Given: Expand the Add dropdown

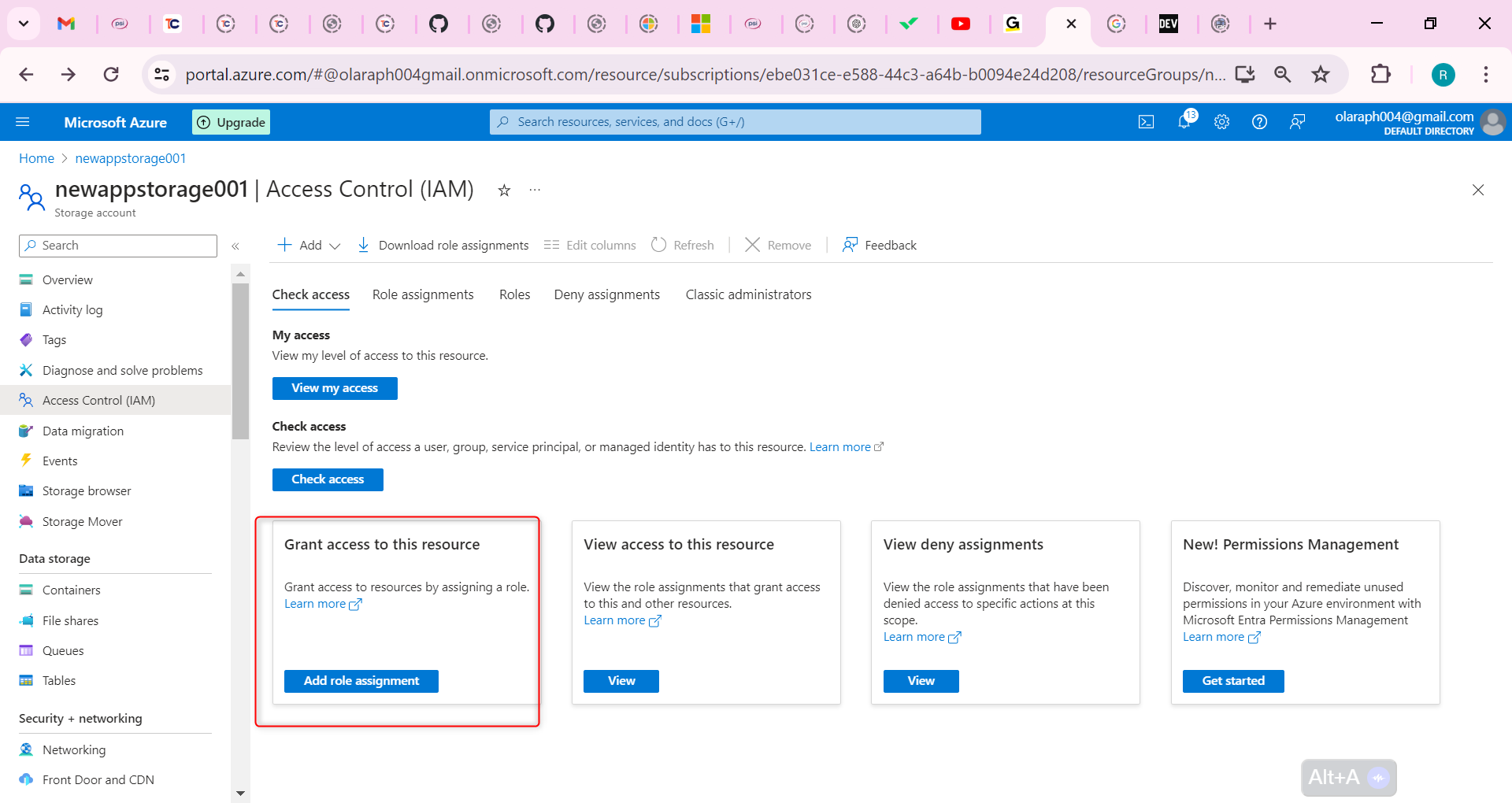Looking at the screenshot, I should (307, 245).
